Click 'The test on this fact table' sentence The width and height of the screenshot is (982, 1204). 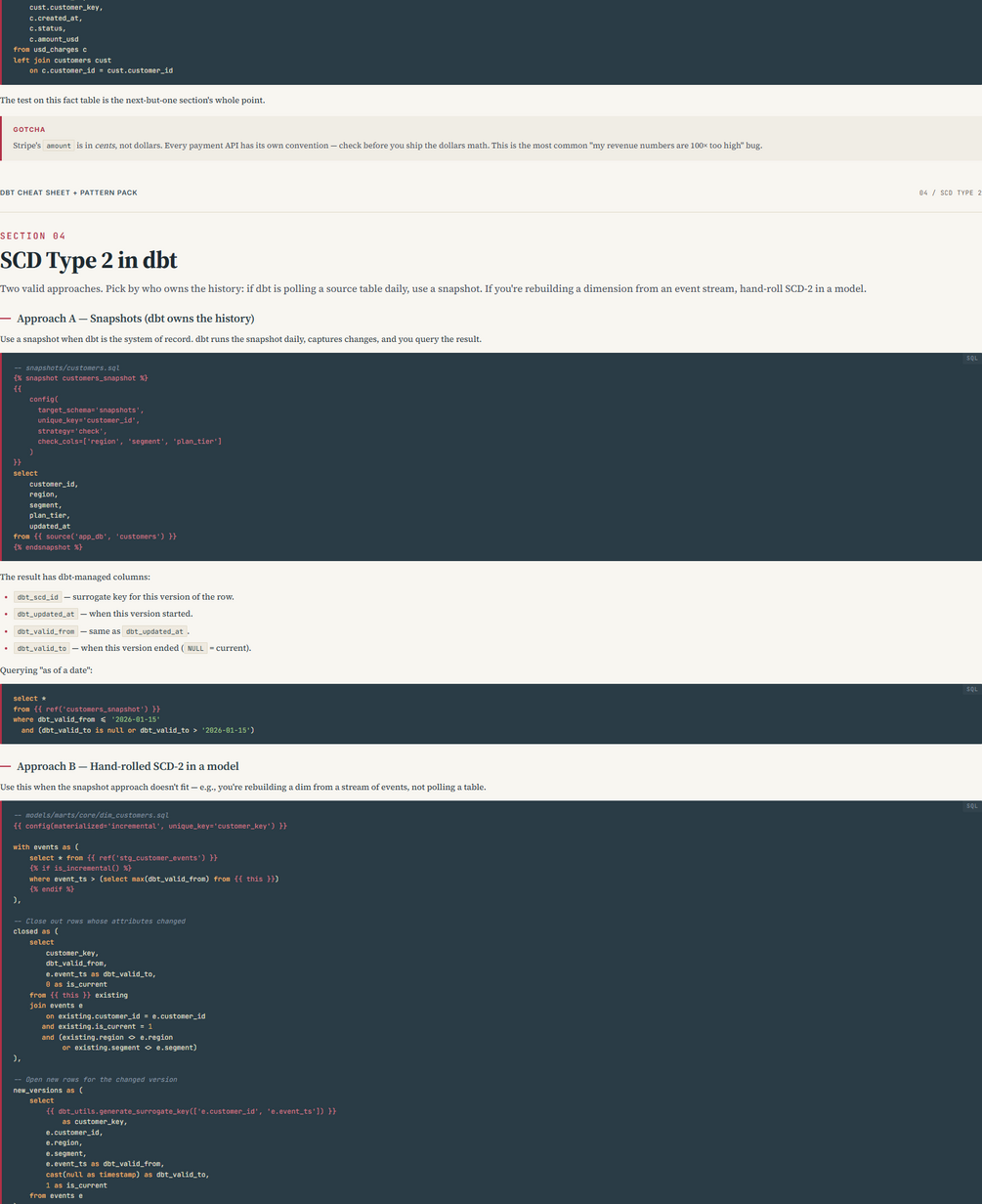coord(132,100)
